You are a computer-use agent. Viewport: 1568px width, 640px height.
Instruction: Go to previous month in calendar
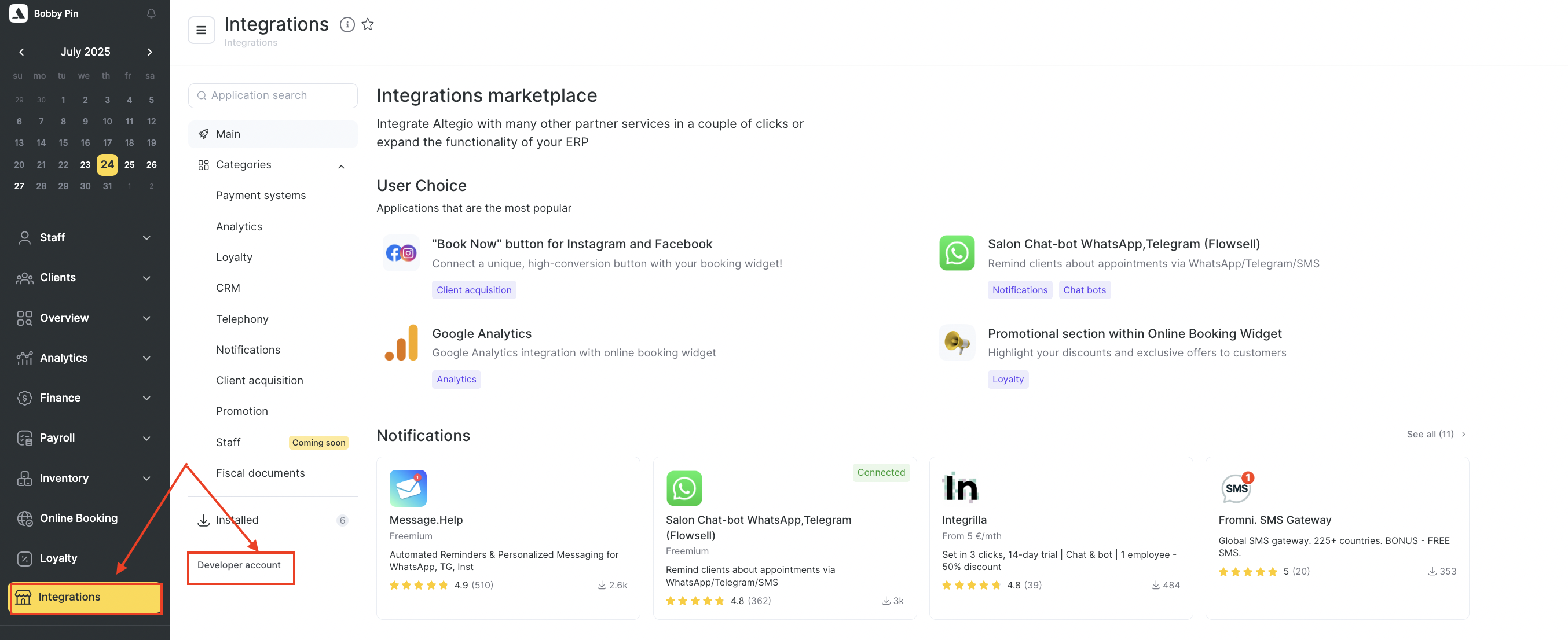coord(21,52)
